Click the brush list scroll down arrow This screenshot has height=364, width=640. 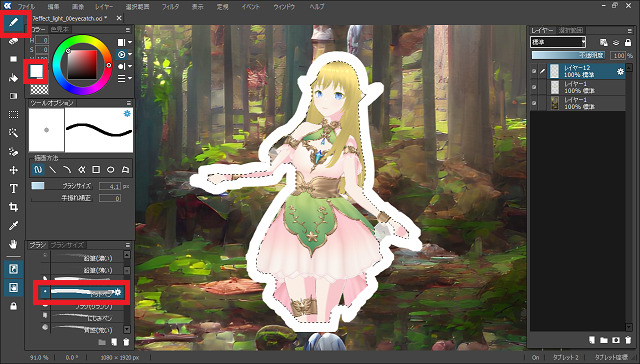(127, 329)
